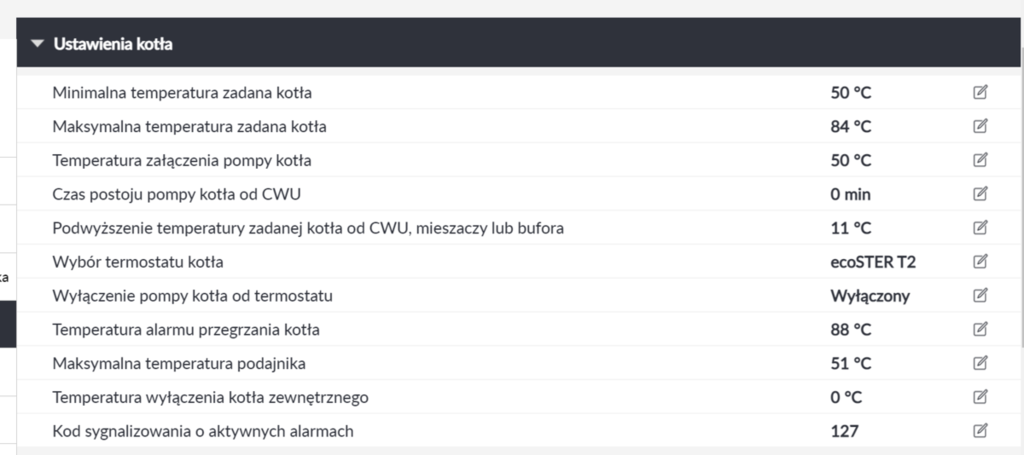This screenshot has width=1024, height=455.
Task: Edit Maksymalna temperatura zadana kotła setting
Action: pyautogui.click(x=980, y=127)
